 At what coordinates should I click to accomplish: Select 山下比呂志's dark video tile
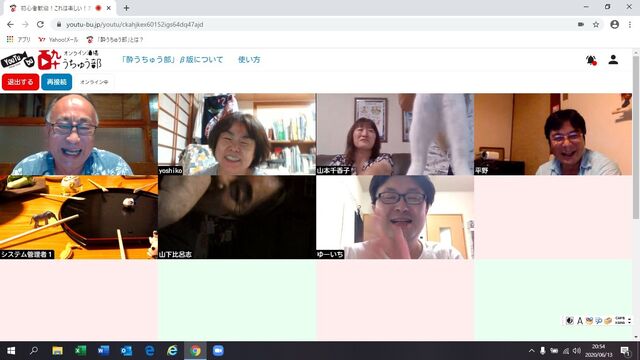click(237, 217)
